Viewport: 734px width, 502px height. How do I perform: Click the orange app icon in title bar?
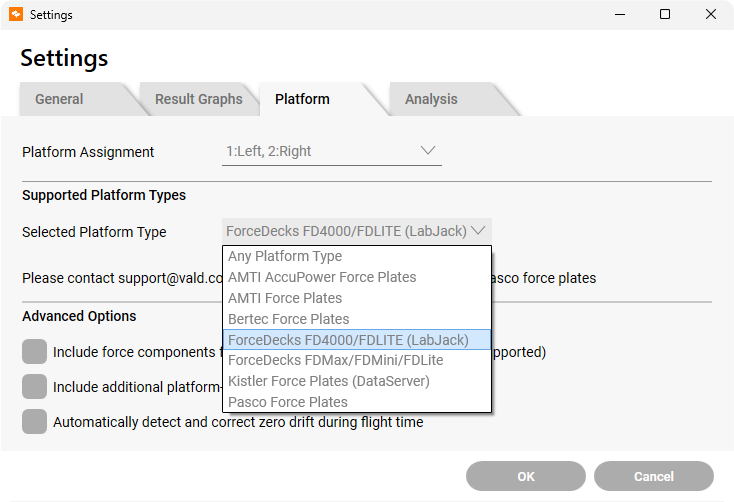[16, 15]
